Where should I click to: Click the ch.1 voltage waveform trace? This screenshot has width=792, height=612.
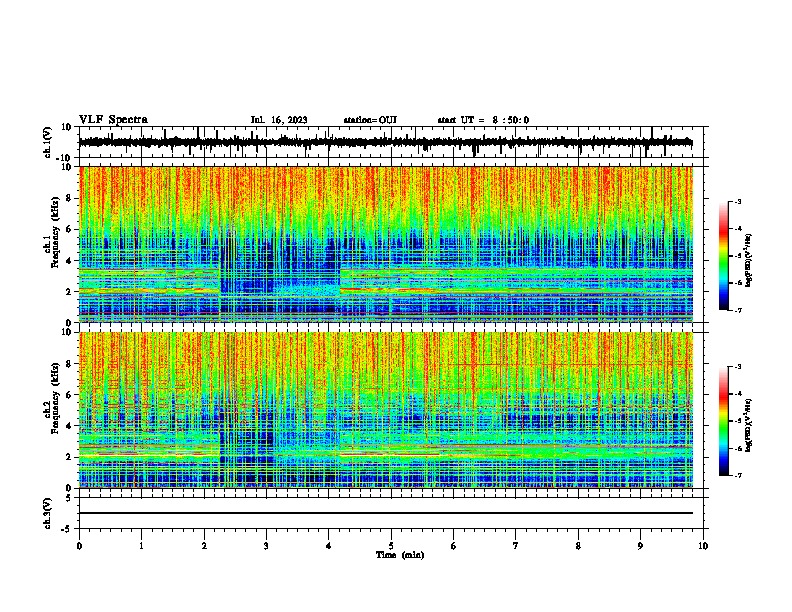click(x=386, y=142)
